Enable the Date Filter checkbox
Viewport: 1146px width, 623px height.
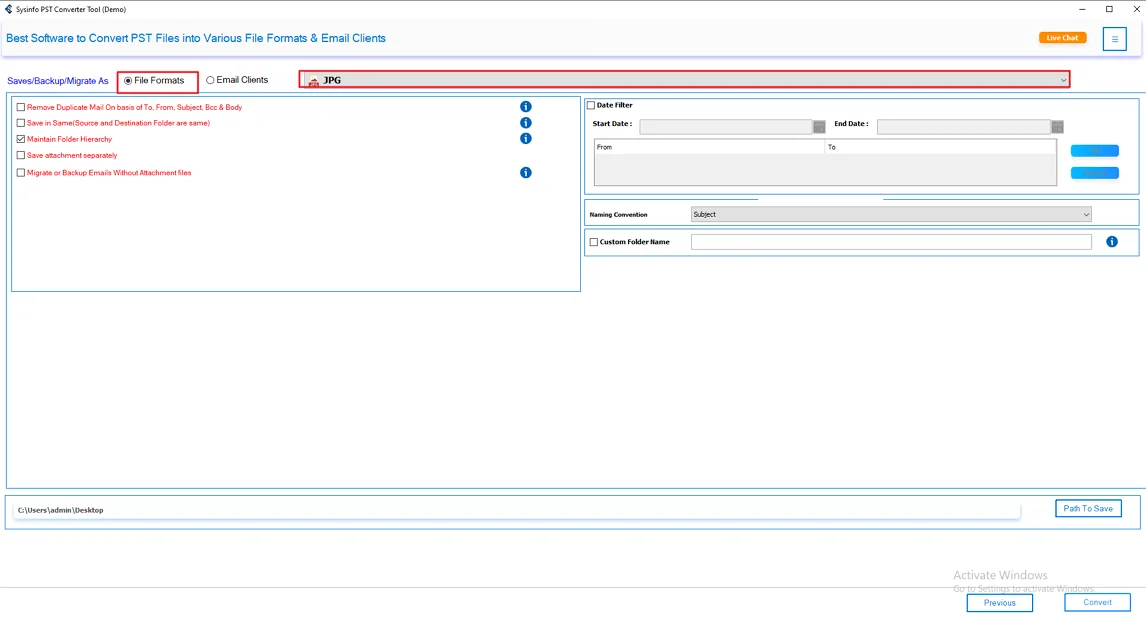(x=591, y=105)
